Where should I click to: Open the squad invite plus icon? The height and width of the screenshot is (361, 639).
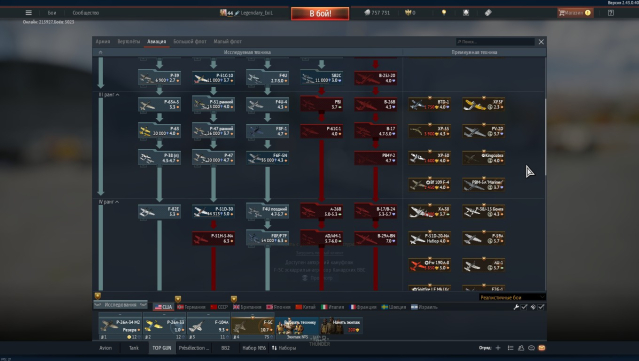(x=498, y=348)
